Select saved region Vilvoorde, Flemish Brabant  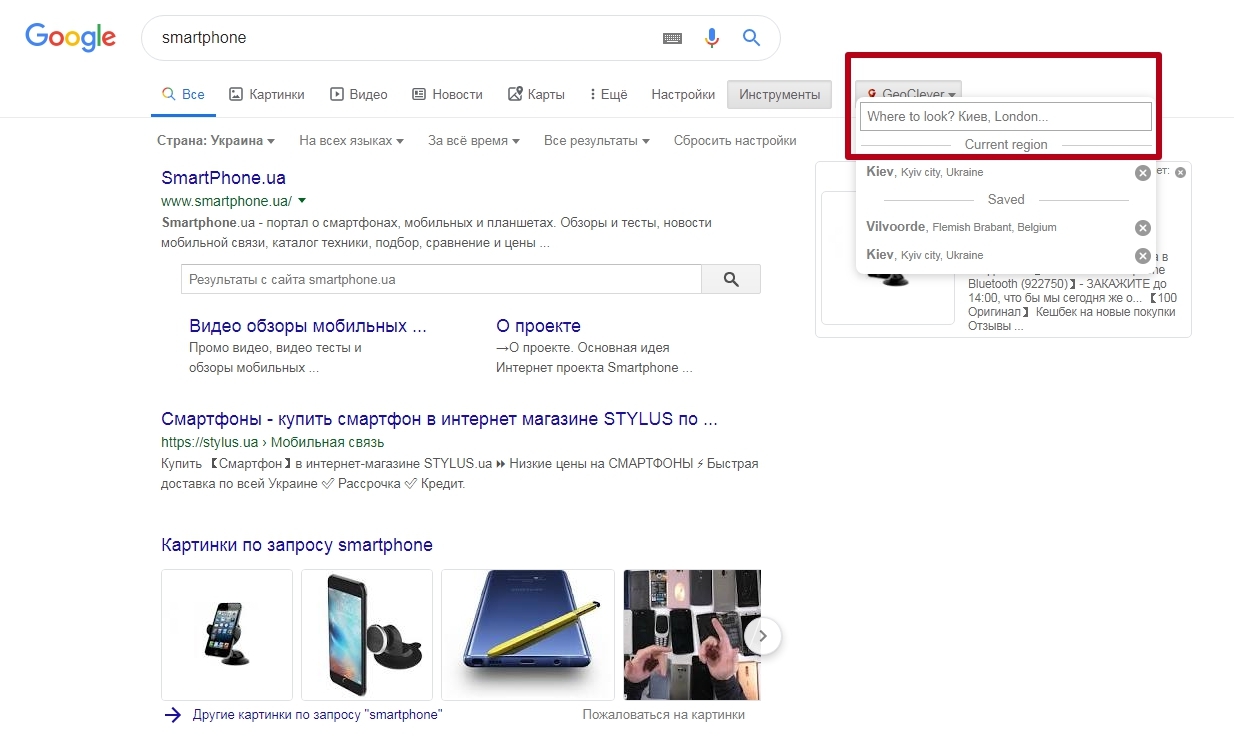(x=961, y=227)
